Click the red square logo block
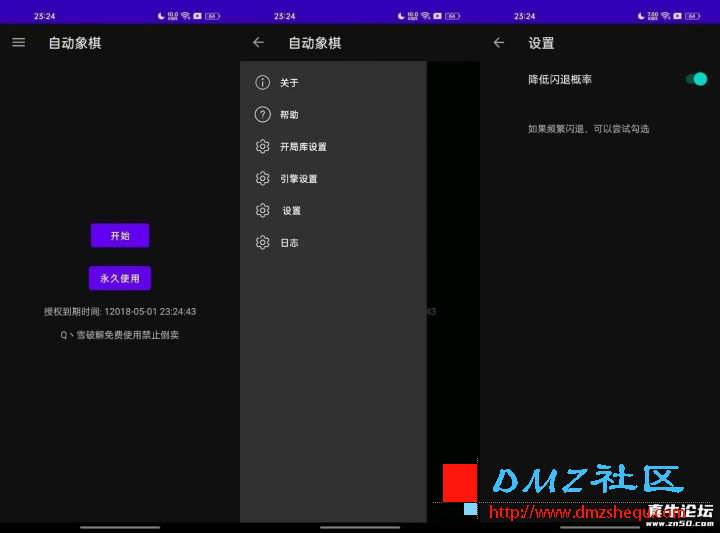The image size is (720, 533). click(x=460, y=483)
